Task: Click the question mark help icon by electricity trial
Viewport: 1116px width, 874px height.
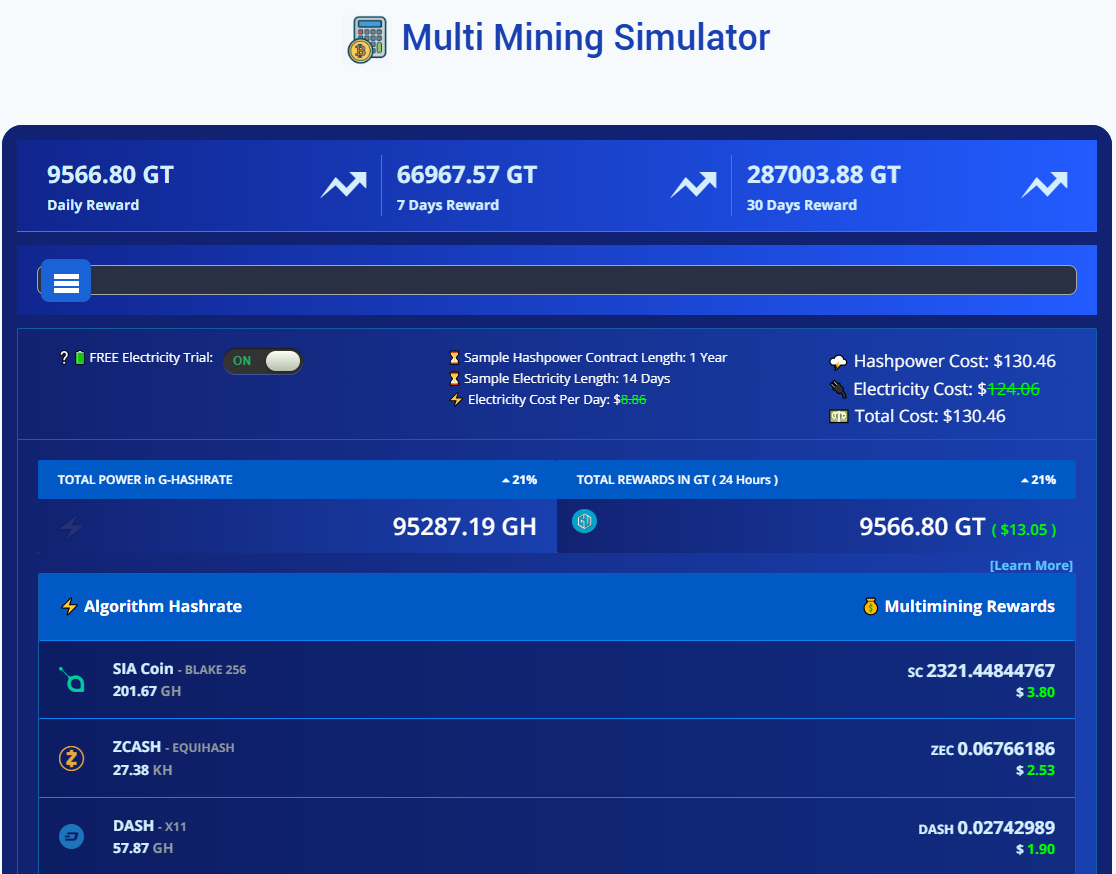Action: [x=64, y=358]
